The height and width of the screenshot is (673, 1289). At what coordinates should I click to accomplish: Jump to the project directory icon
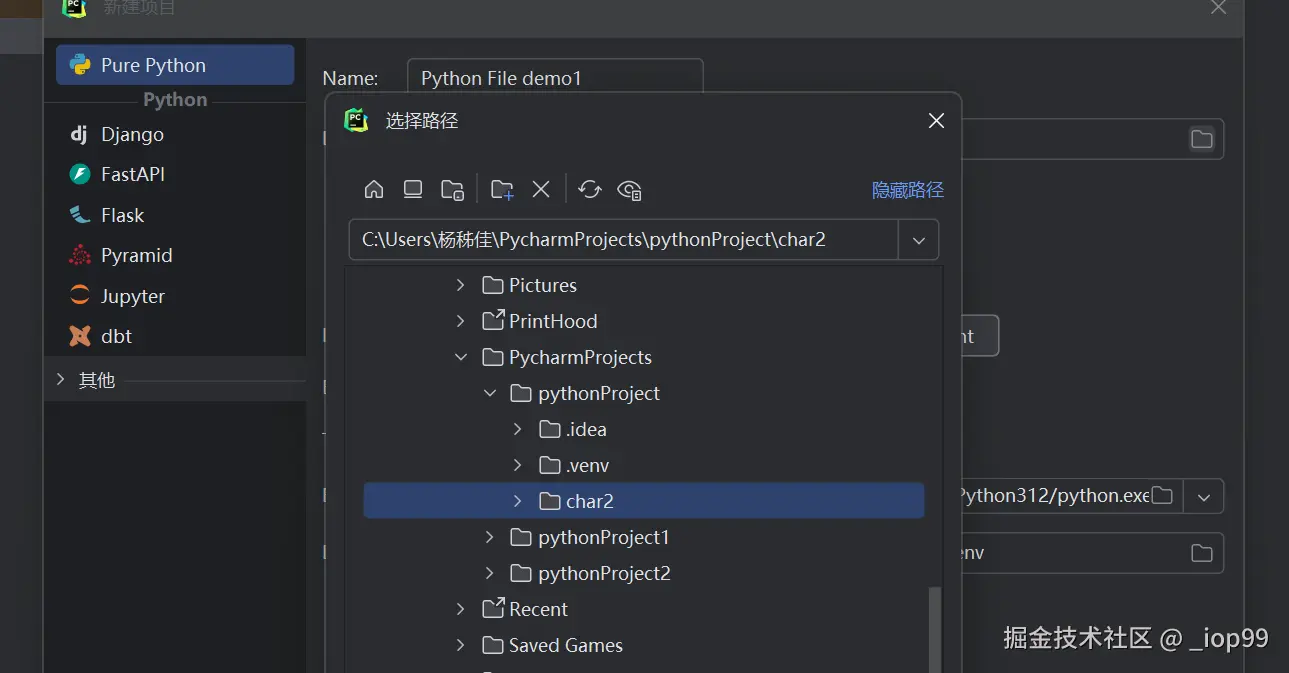click(452, 189)
